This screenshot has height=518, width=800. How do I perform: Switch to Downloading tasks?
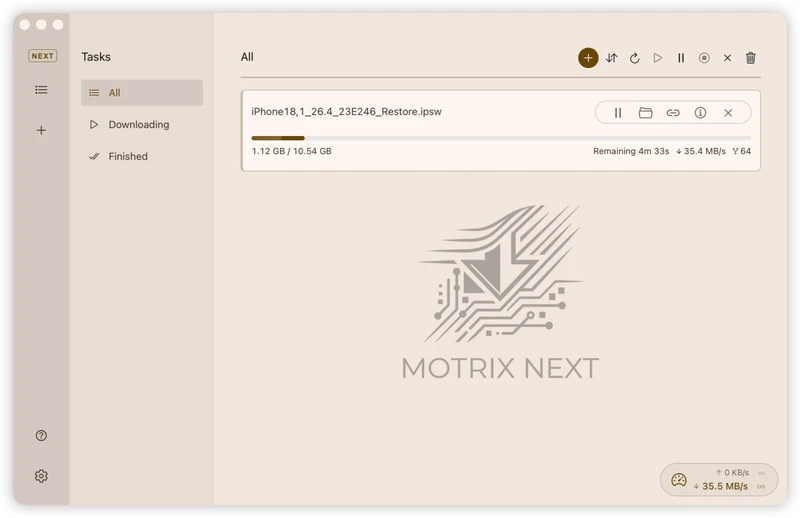point(142,125)
